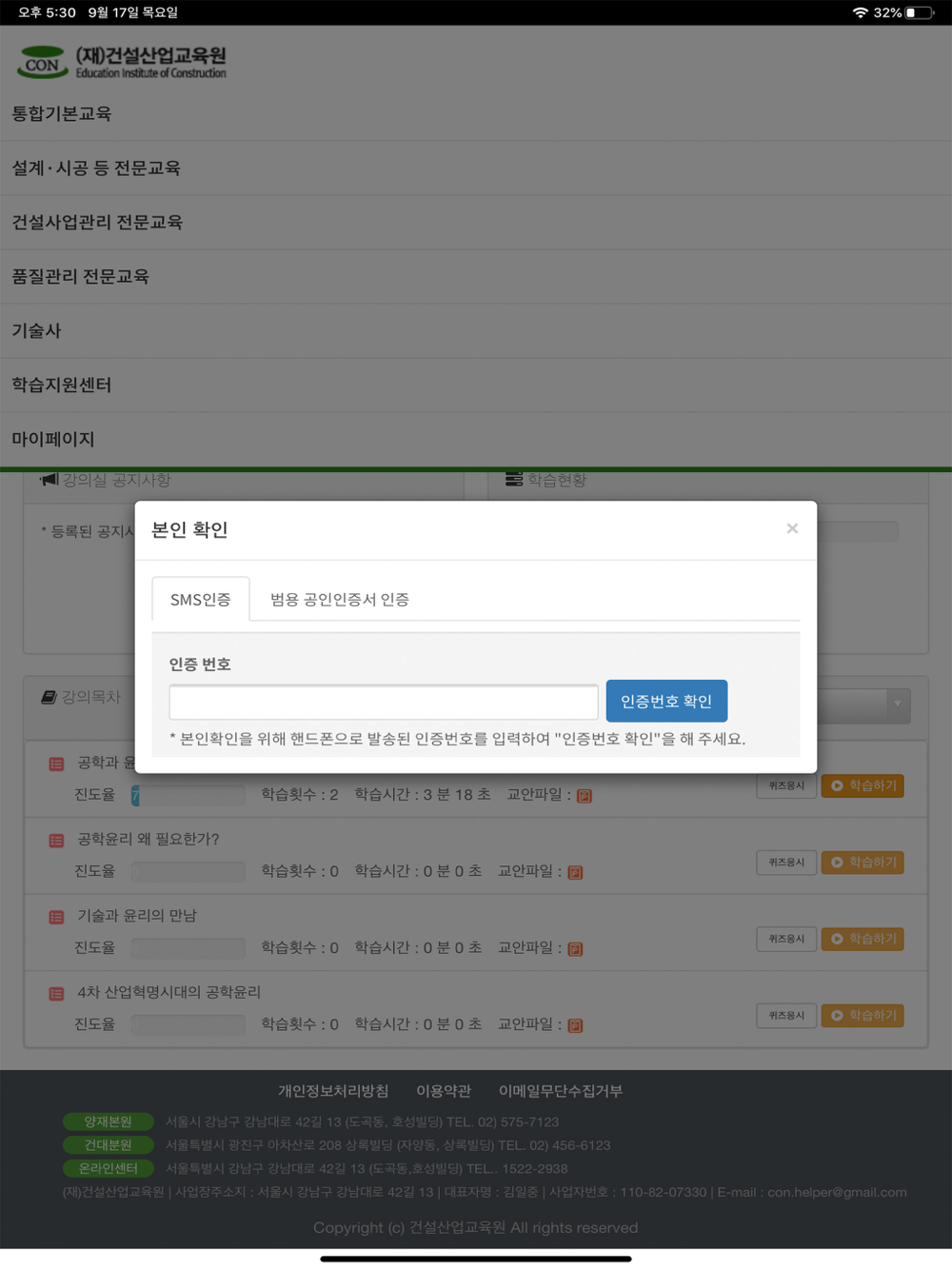Click progress bar of first 공학과 lecture
The height and width of the screenshot is (1270, 952).
pos(188,795)
